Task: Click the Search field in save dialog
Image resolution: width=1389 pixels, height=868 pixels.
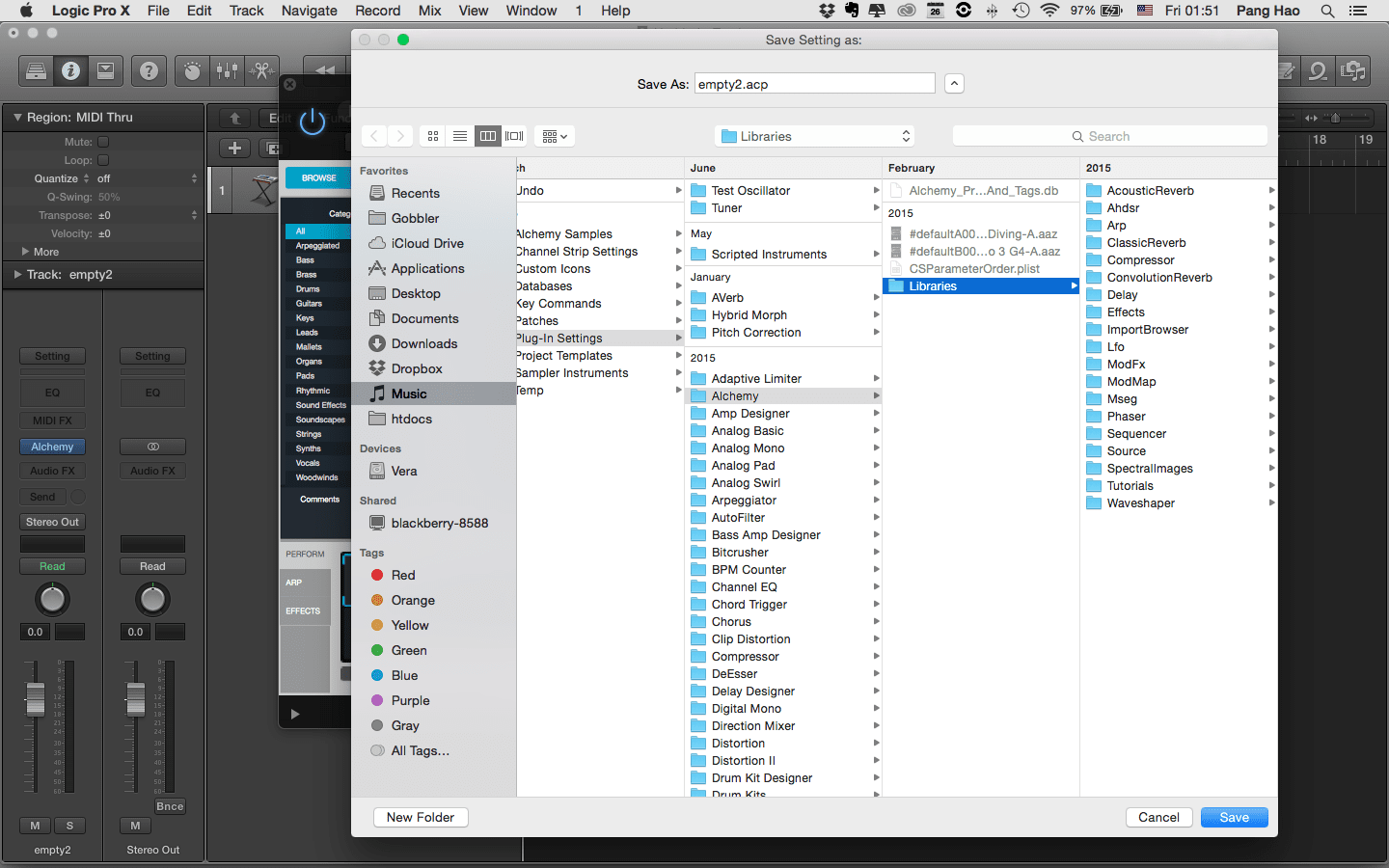Action: click(x=1109, y=136)
